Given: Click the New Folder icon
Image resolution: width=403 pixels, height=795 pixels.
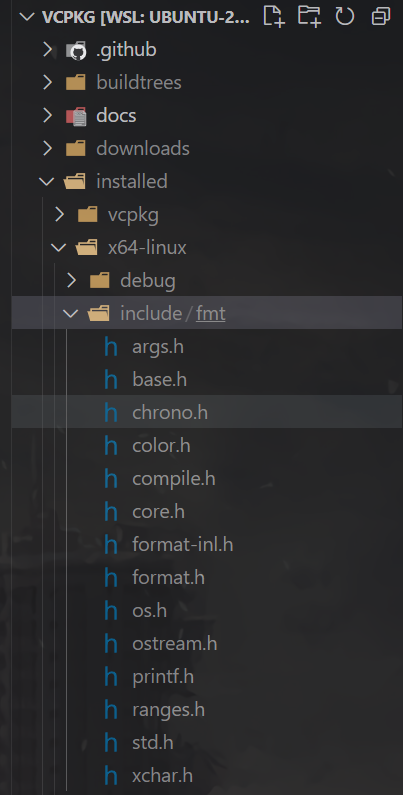Looking at the screenshot, I should (309, 16).
